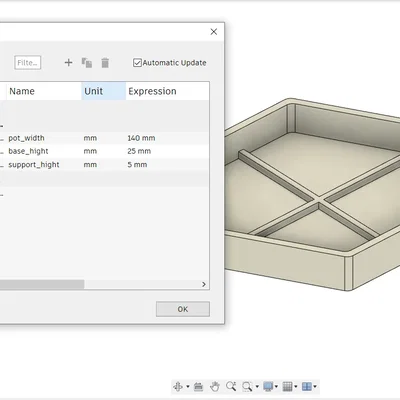Choose the Zoom magnifier tool
The image size is (400, 400).
click(231, 386)
